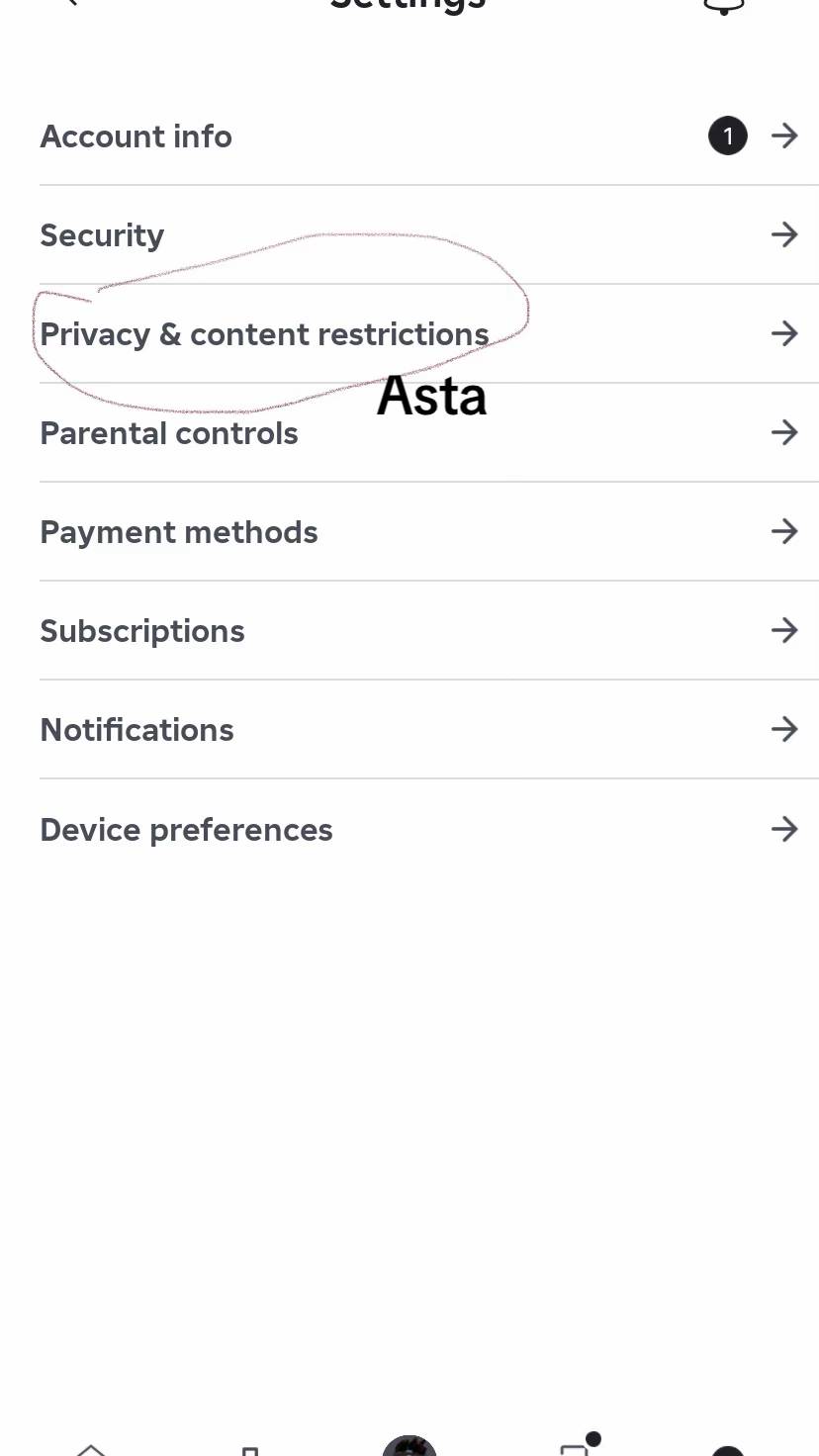
Task: Tap the arrow beside Notifications
Action: 784,729
